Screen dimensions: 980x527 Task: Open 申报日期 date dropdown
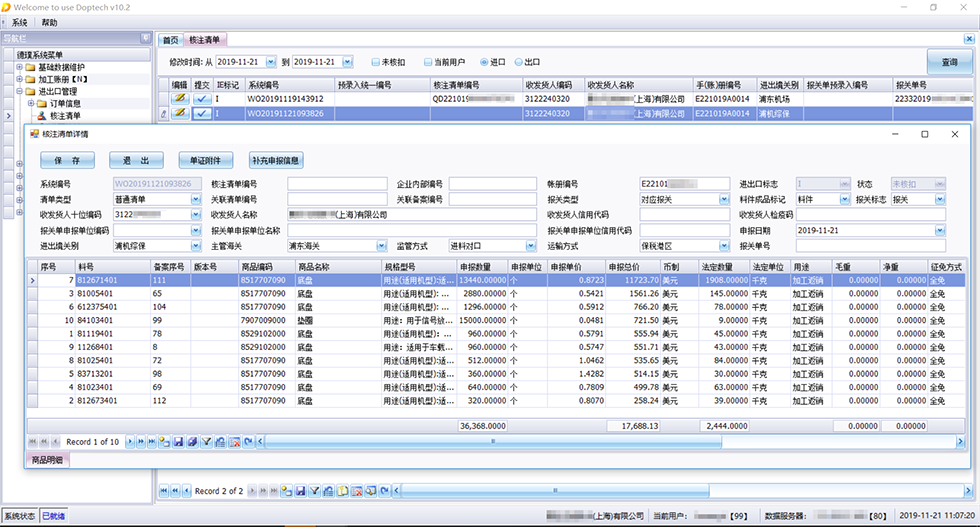pos(939,231)
